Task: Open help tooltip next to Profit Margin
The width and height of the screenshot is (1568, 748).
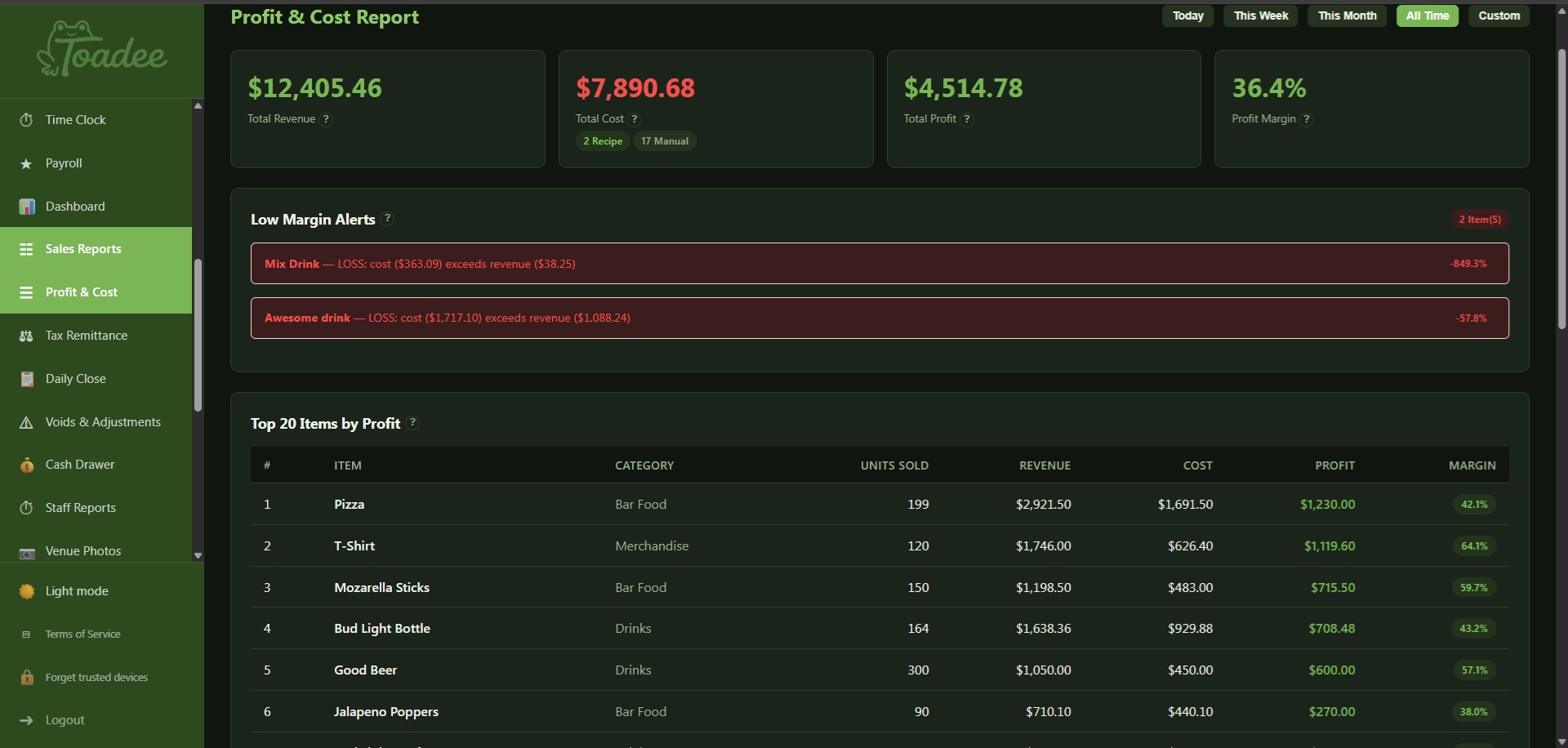Action: click(1307, 119)
